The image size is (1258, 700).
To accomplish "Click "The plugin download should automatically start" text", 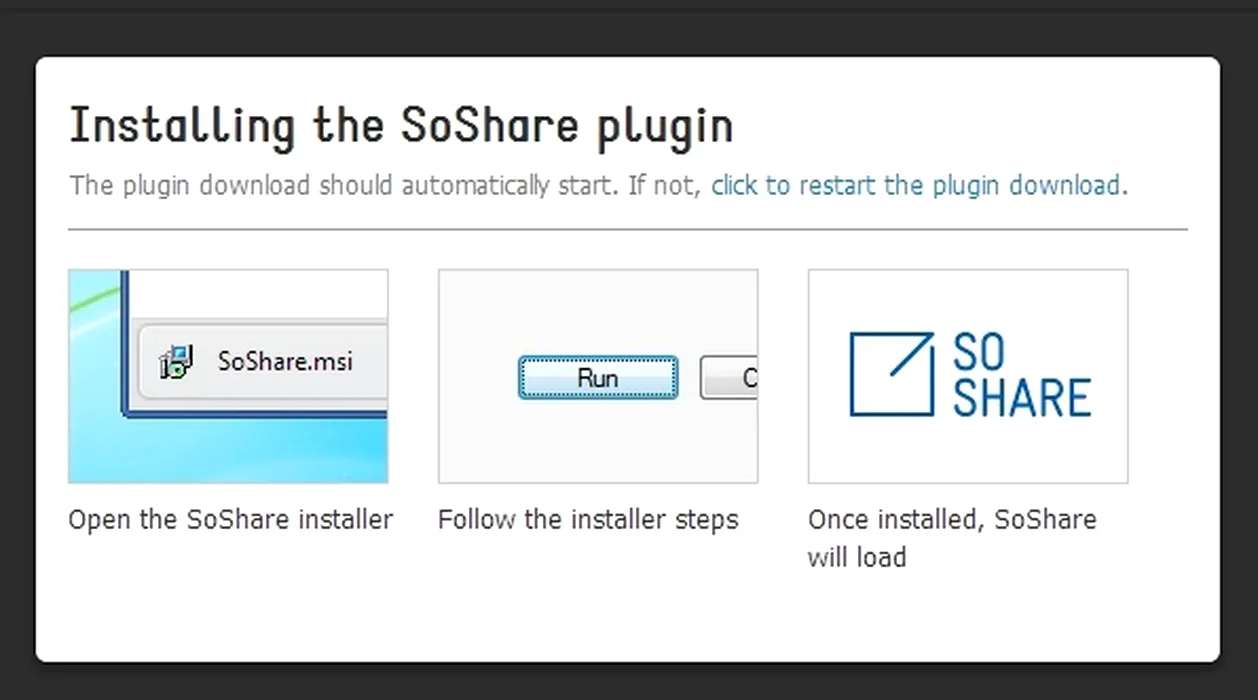I will [x=344, y=186].
